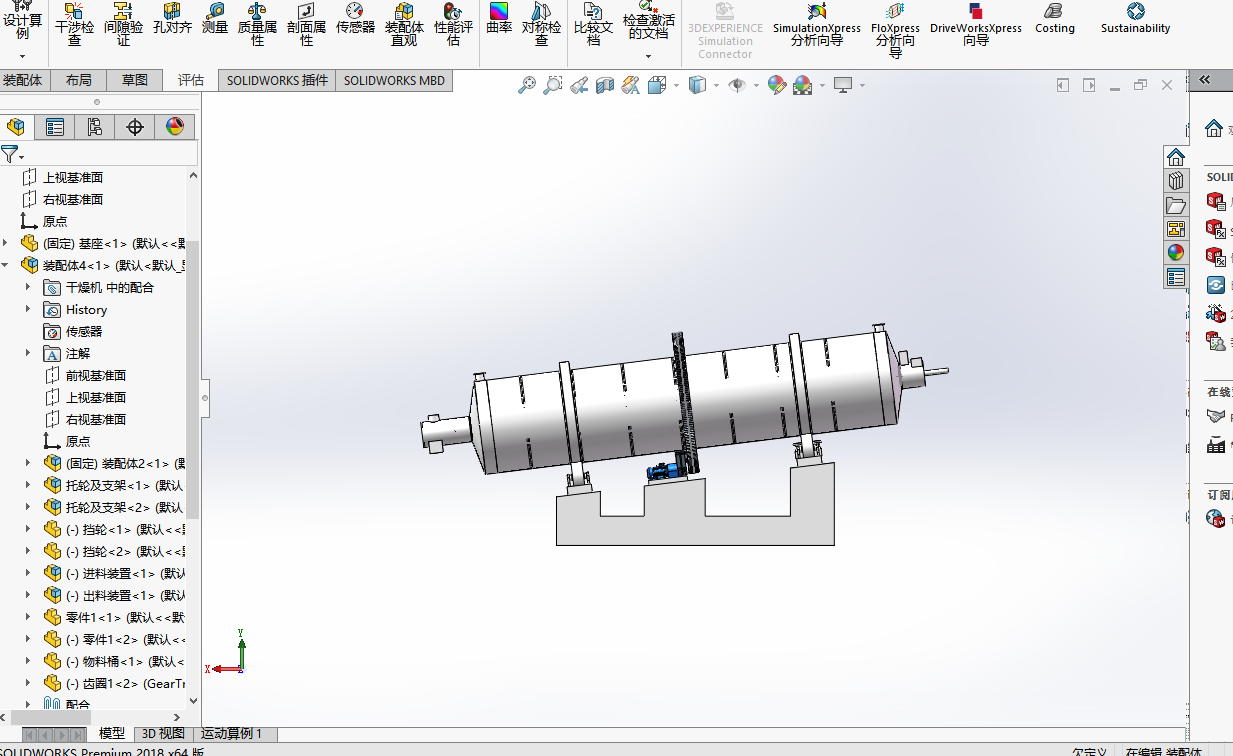Click the zoom to fit magnifier icon
Viewport: 1233px width, 756px height.
pyautogui.click(x=527, y=86)
